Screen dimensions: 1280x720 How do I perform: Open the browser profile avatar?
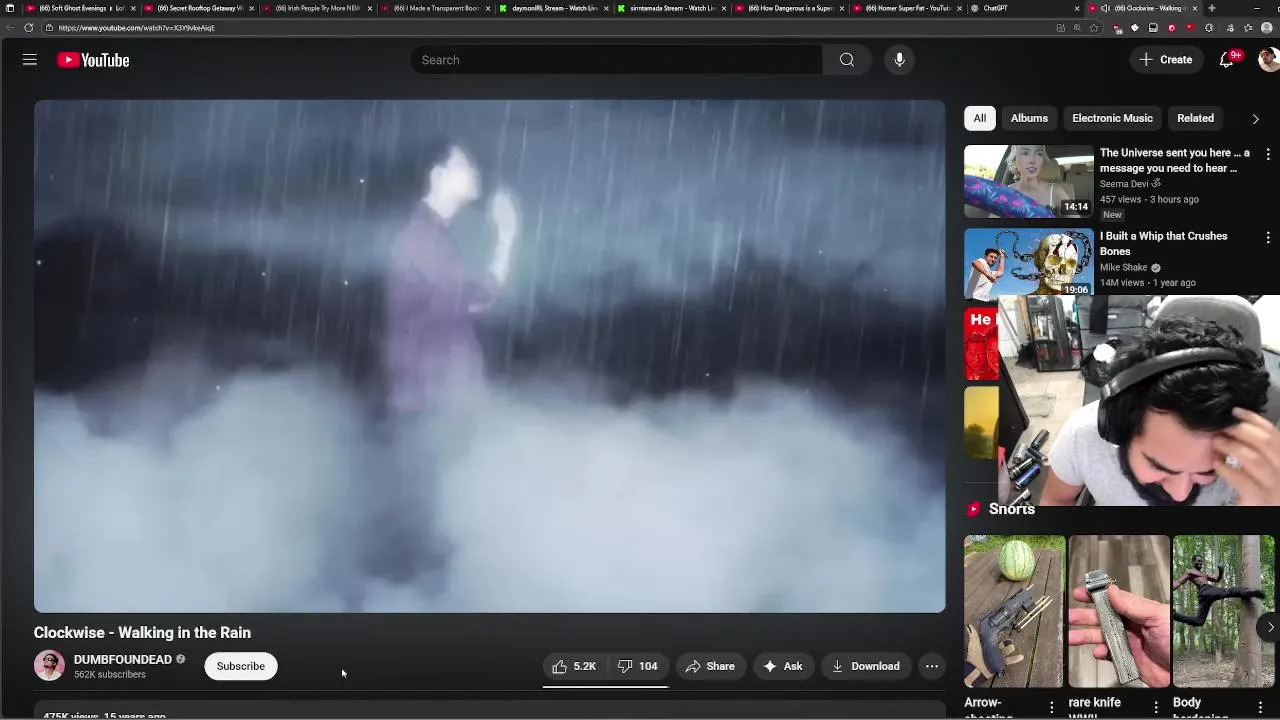pyautogui.click(x=1266, y=28)
